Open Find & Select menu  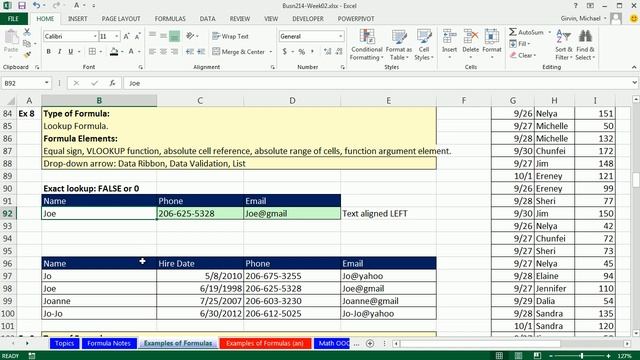(x=585, y=45)
